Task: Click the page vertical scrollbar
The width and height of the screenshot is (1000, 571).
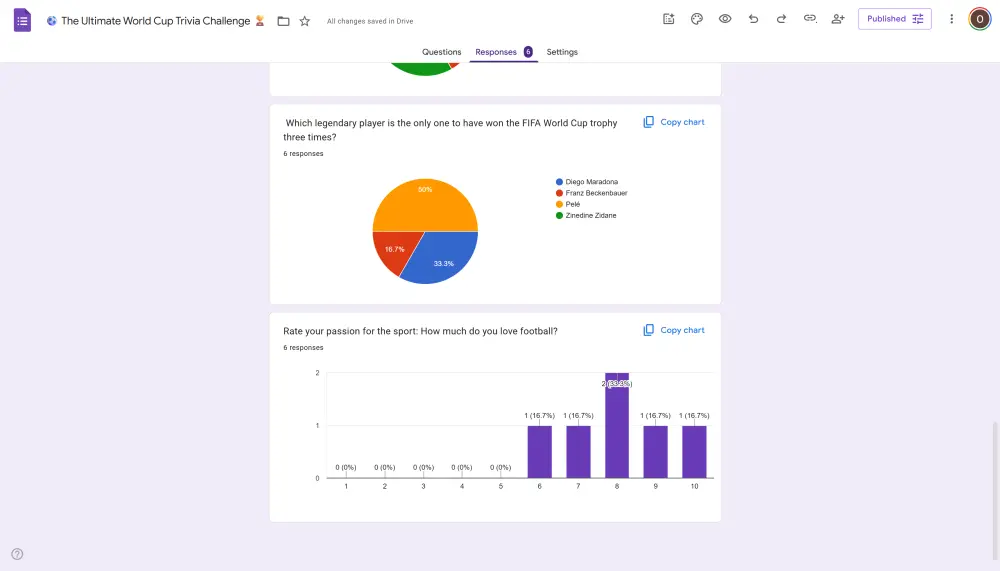Action: click(996, 491)
